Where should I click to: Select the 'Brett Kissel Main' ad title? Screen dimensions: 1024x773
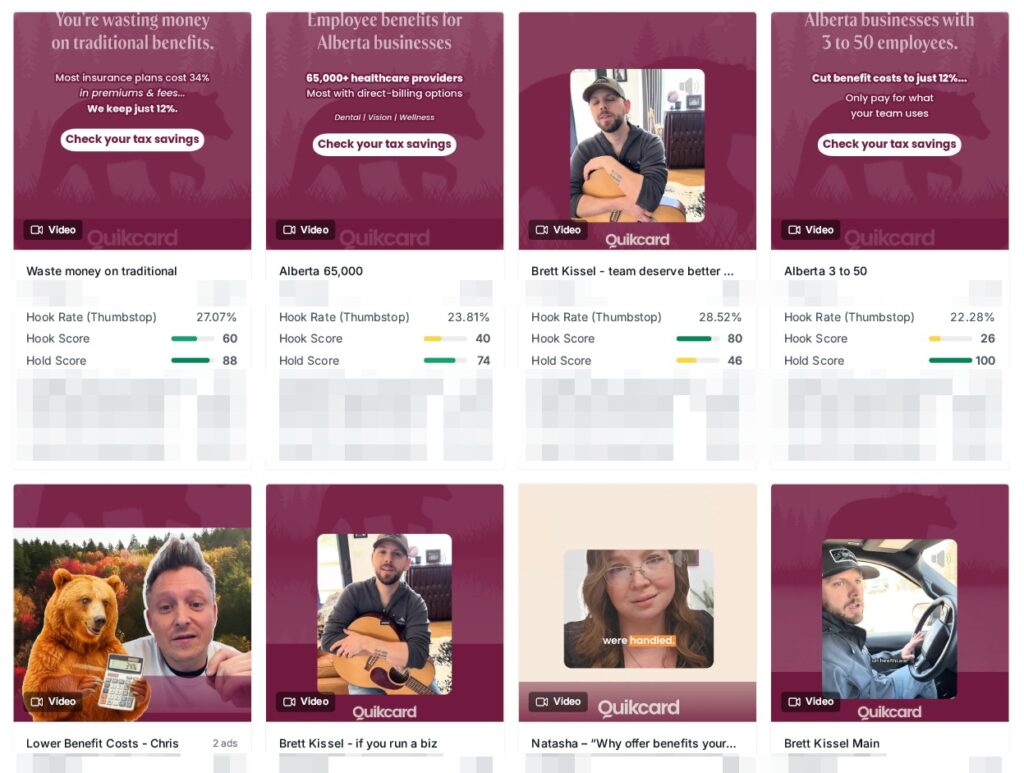(831, 743)
